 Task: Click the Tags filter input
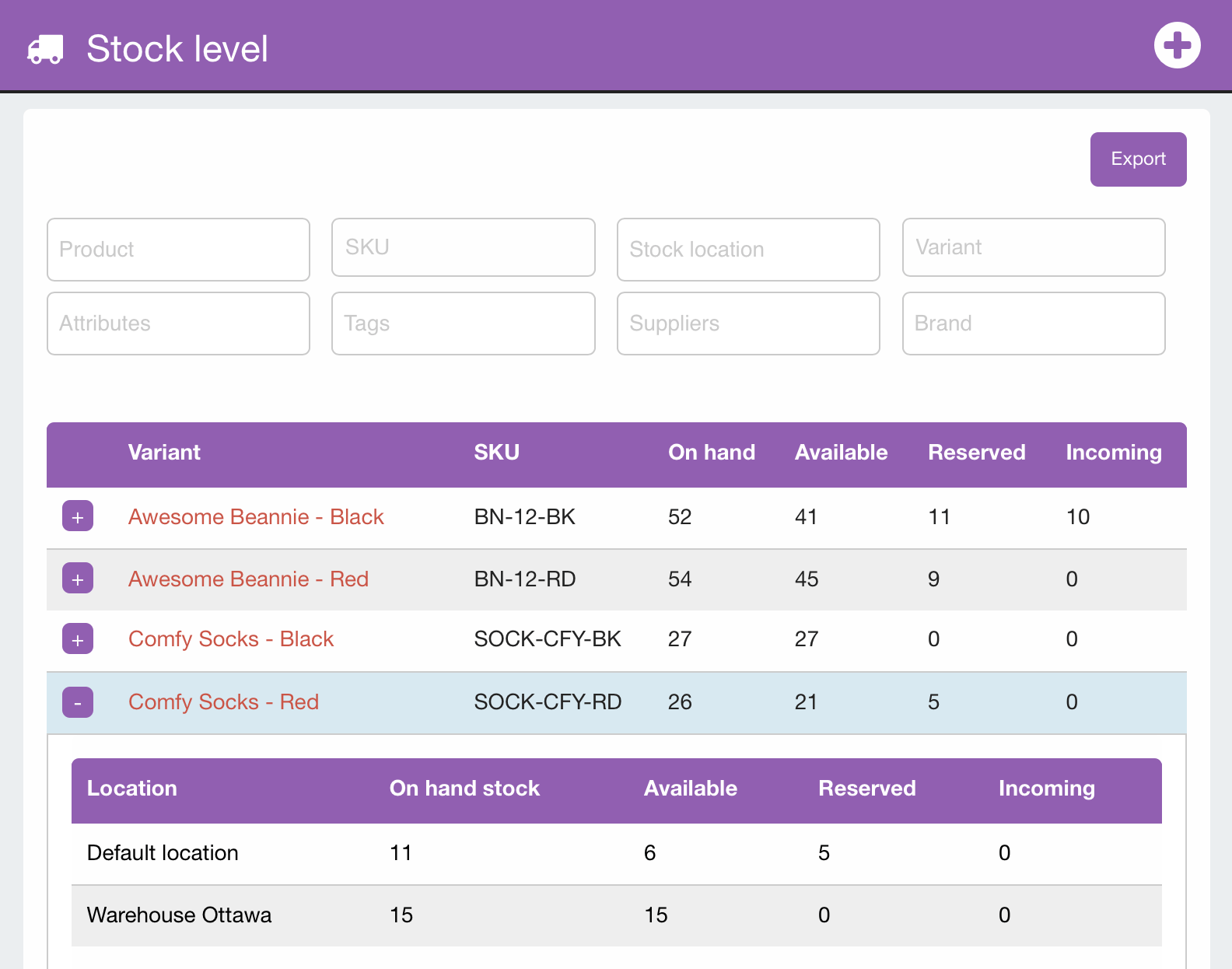click(463, 324)
